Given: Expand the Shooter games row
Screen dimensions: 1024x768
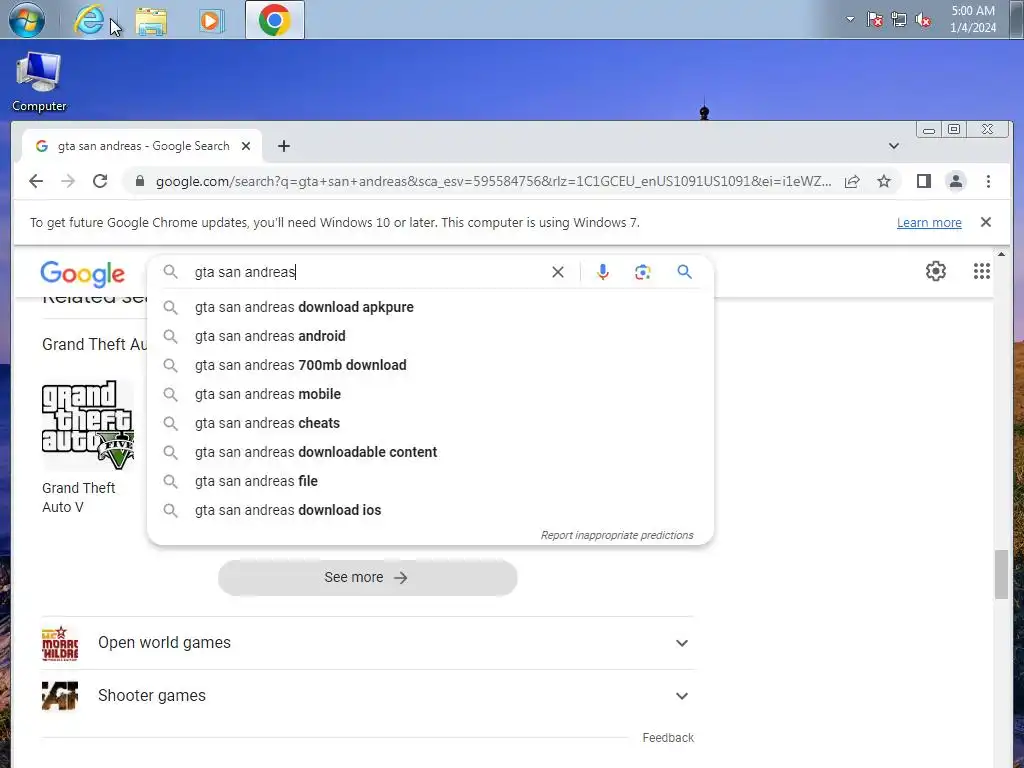Looking at the screenshot, I should (367, 696).
